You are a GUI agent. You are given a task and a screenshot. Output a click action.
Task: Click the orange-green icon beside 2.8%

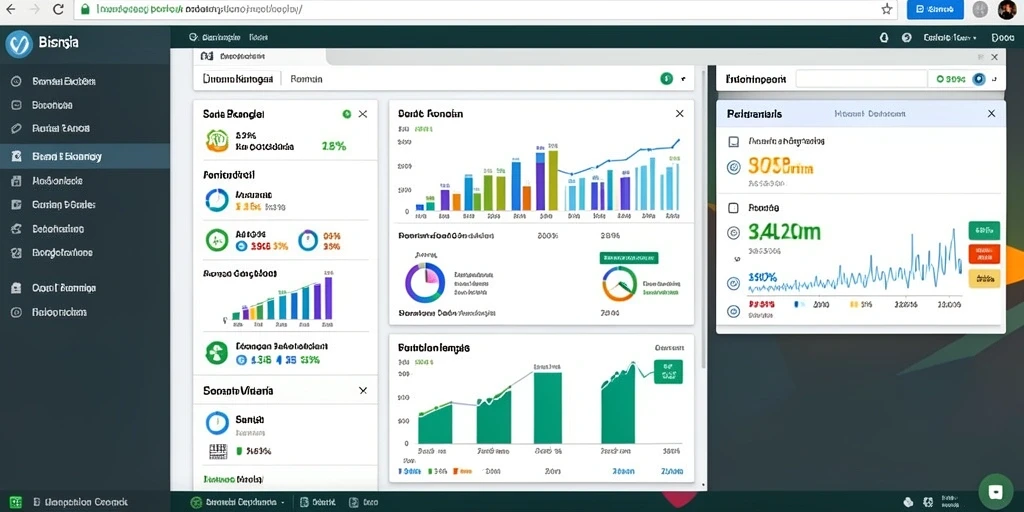pyautogui.click(x=217, y=140)
